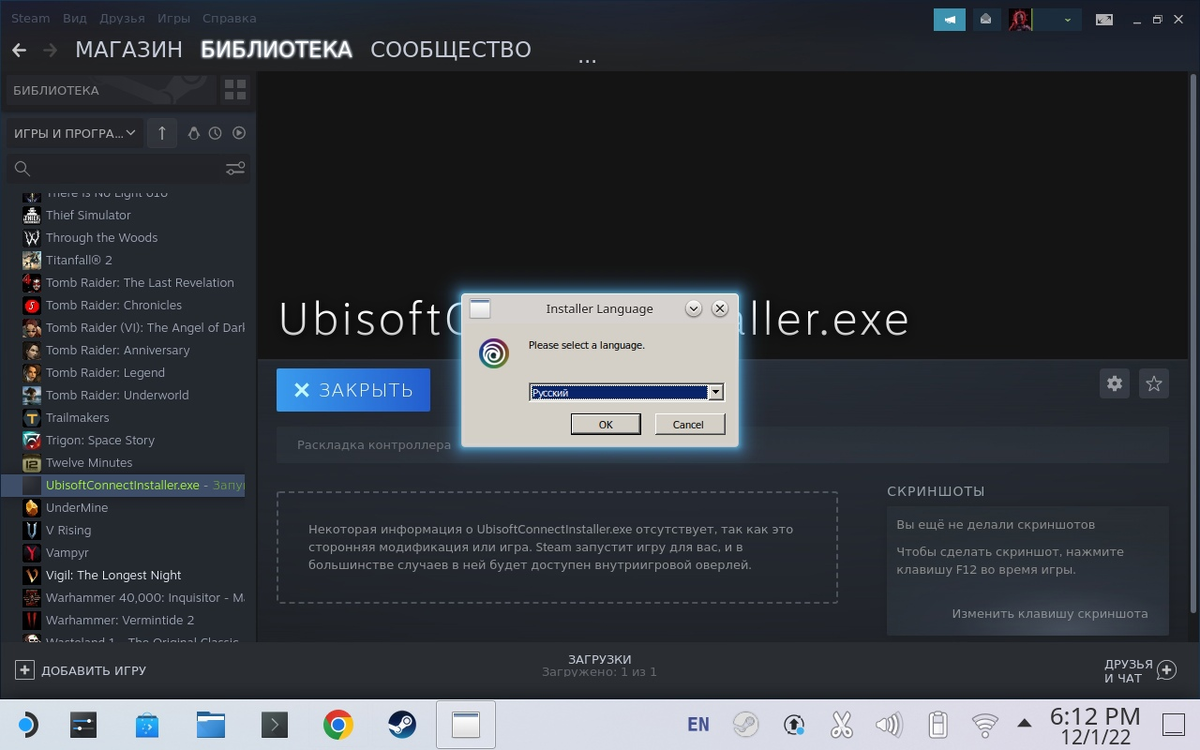Open the Друзья menu
The image size is (1200, 750).
(122, 18)
